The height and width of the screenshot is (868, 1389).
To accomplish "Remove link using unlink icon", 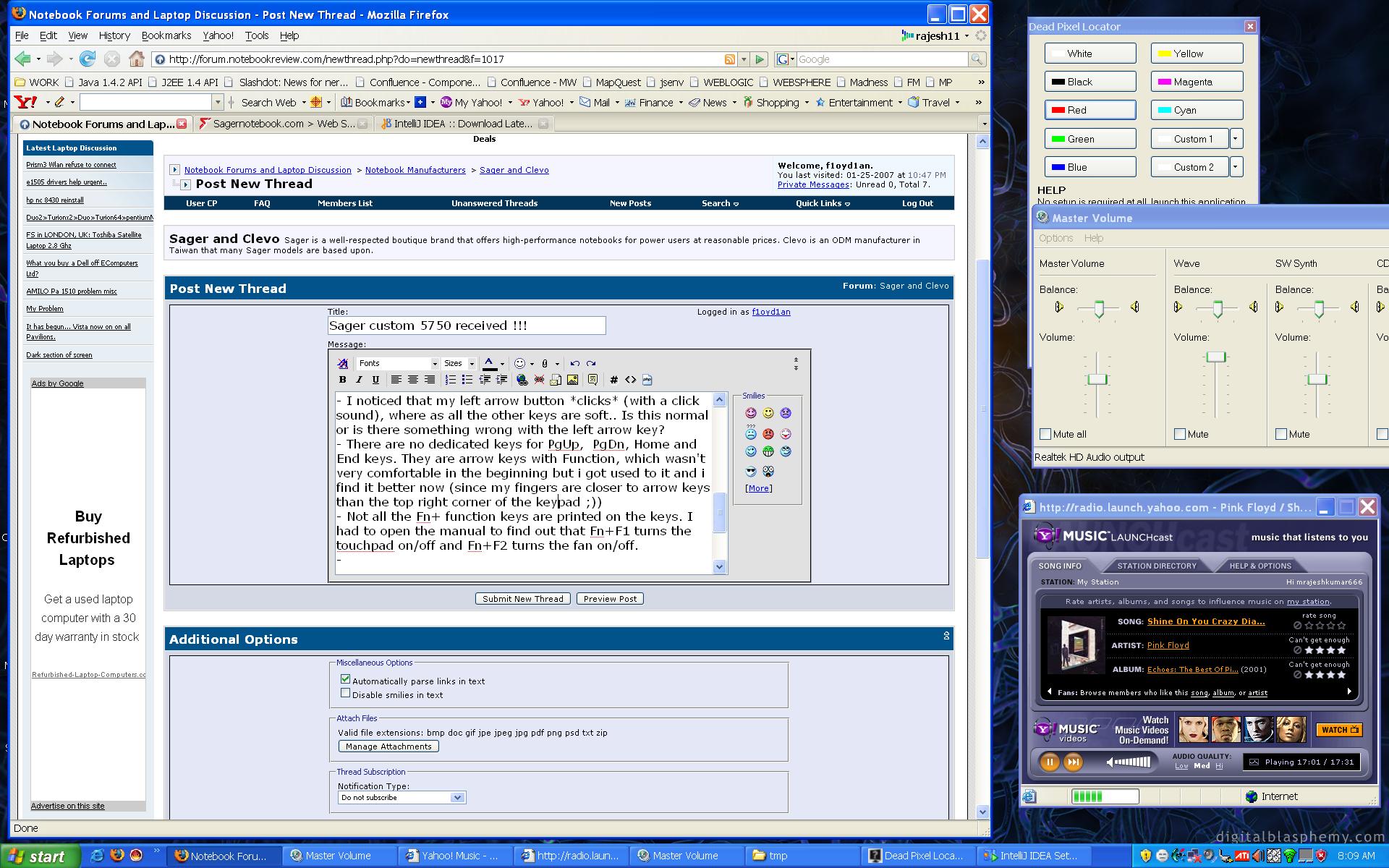I will click(x=539, y=380).
